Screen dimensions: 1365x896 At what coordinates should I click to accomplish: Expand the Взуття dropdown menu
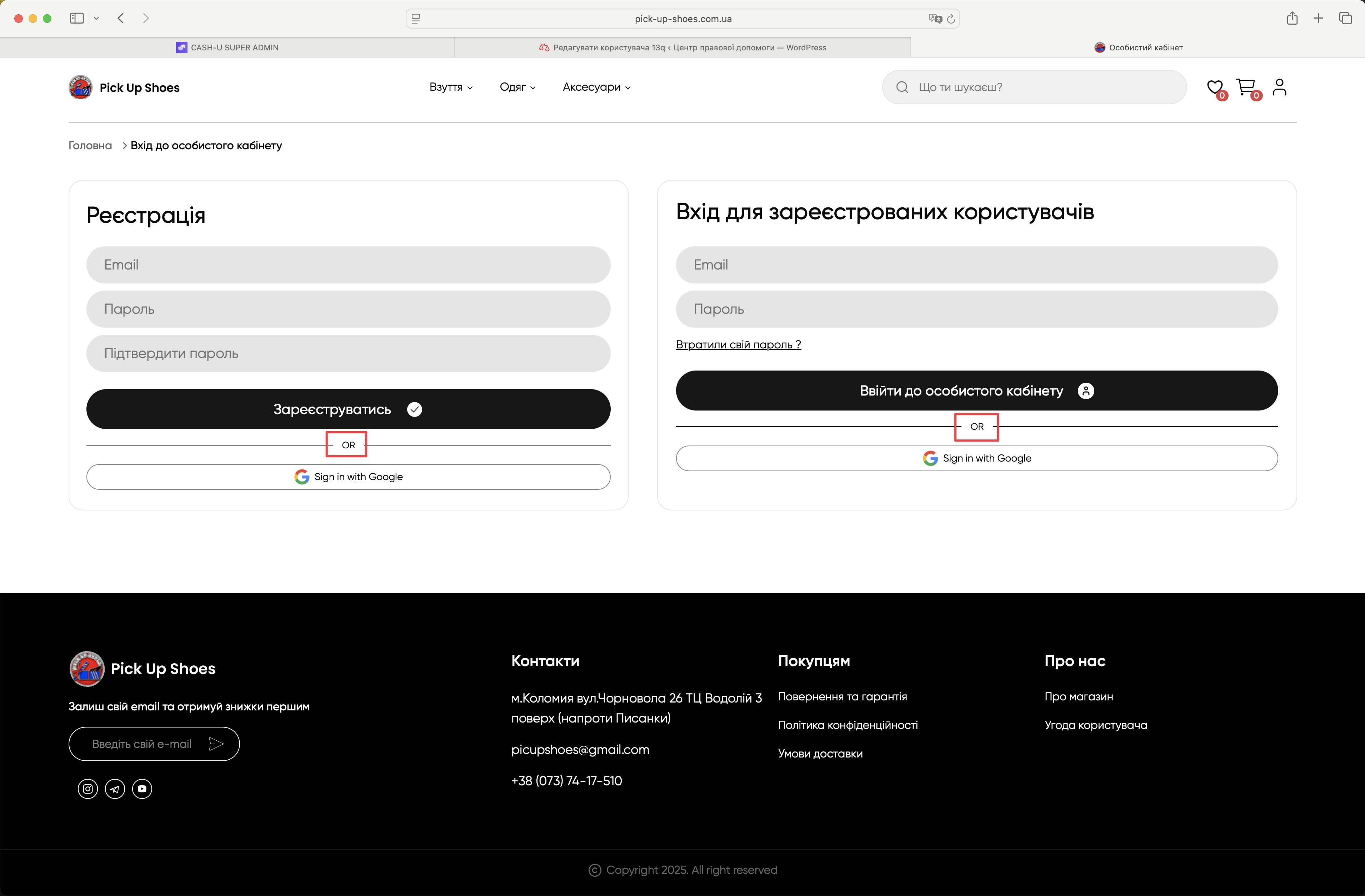tap(451, 87)
